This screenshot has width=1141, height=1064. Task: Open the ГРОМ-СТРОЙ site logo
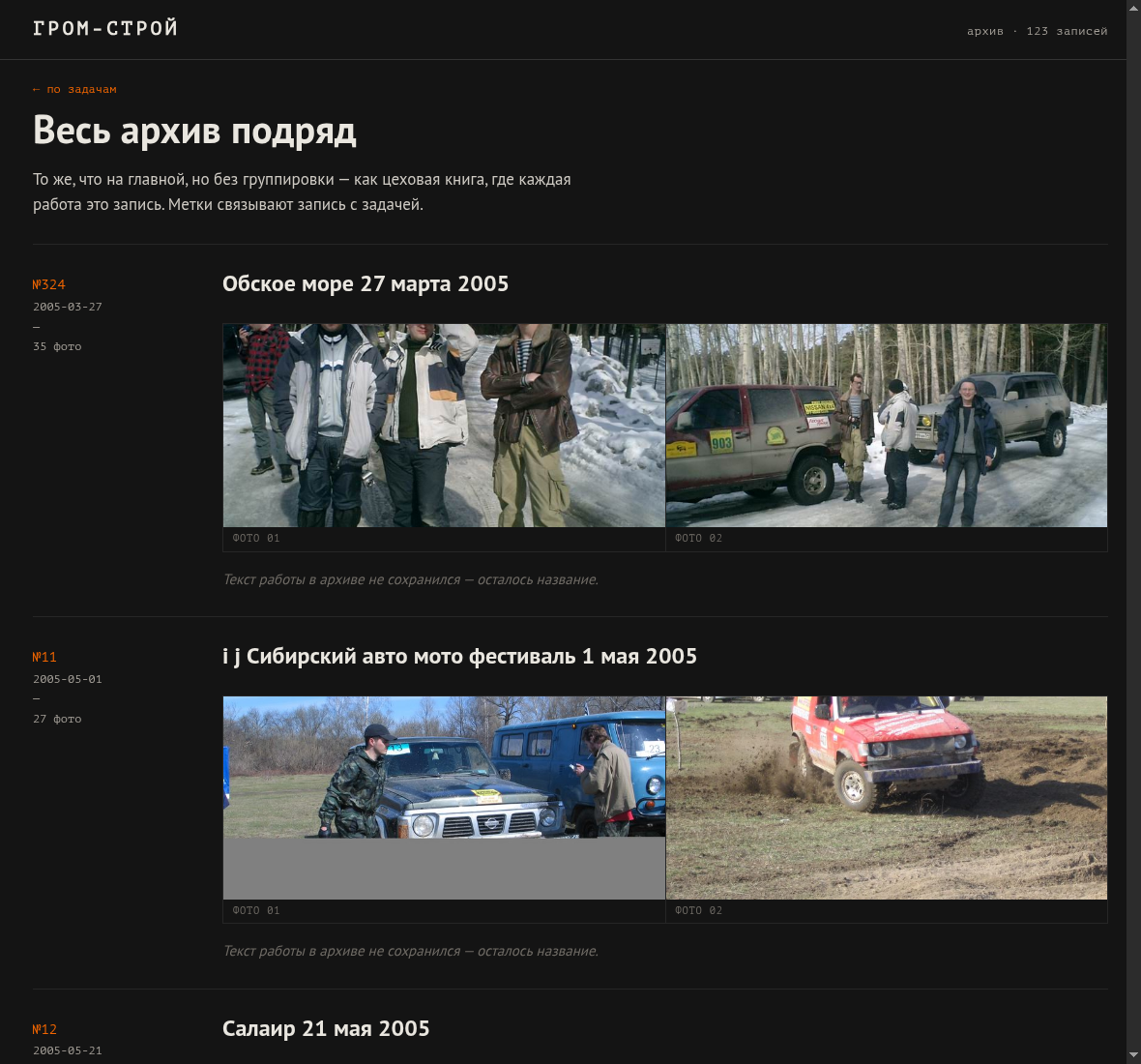105,28
